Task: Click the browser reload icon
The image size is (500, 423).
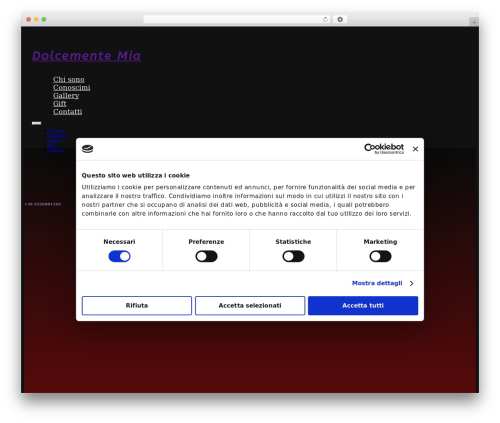Action: [325, 19]
